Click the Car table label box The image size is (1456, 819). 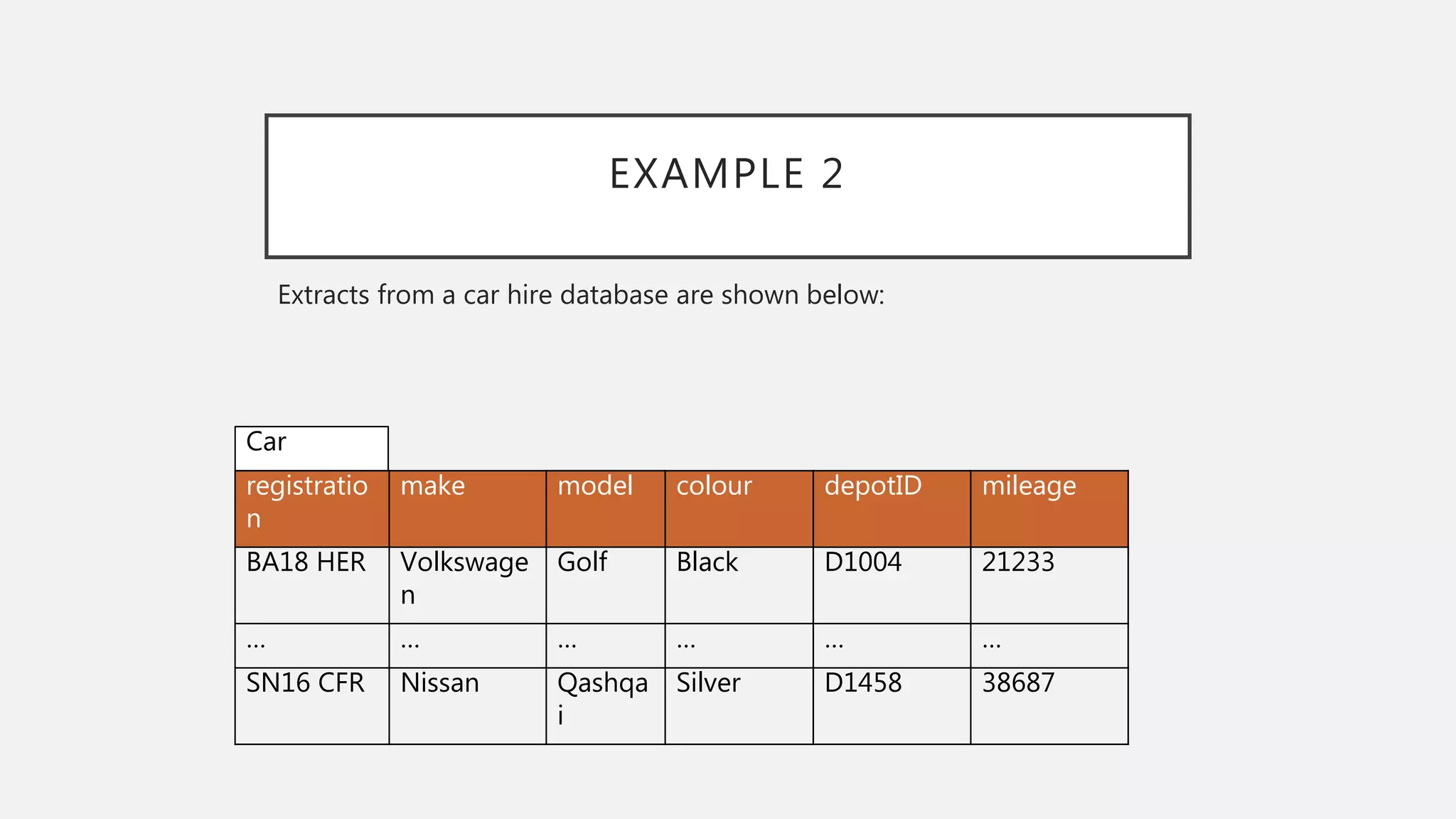click(311, 449)
